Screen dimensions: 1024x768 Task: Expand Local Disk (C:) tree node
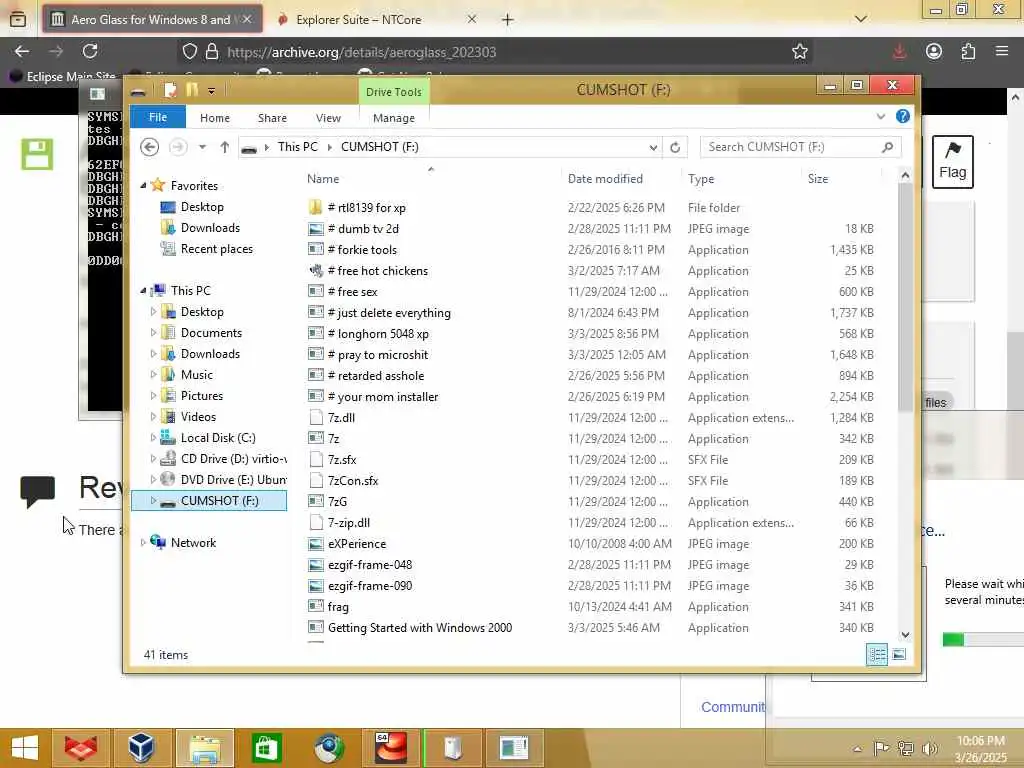point(153,438)
